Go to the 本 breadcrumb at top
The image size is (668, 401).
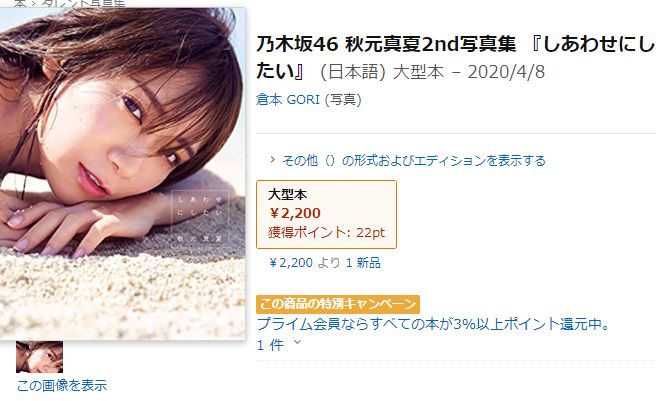[x=20, y=3]
